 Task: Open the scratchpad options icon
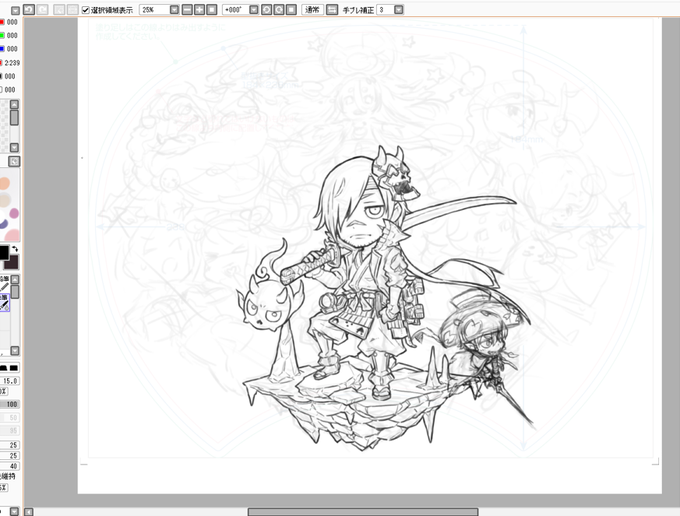(x=14, y=162)
